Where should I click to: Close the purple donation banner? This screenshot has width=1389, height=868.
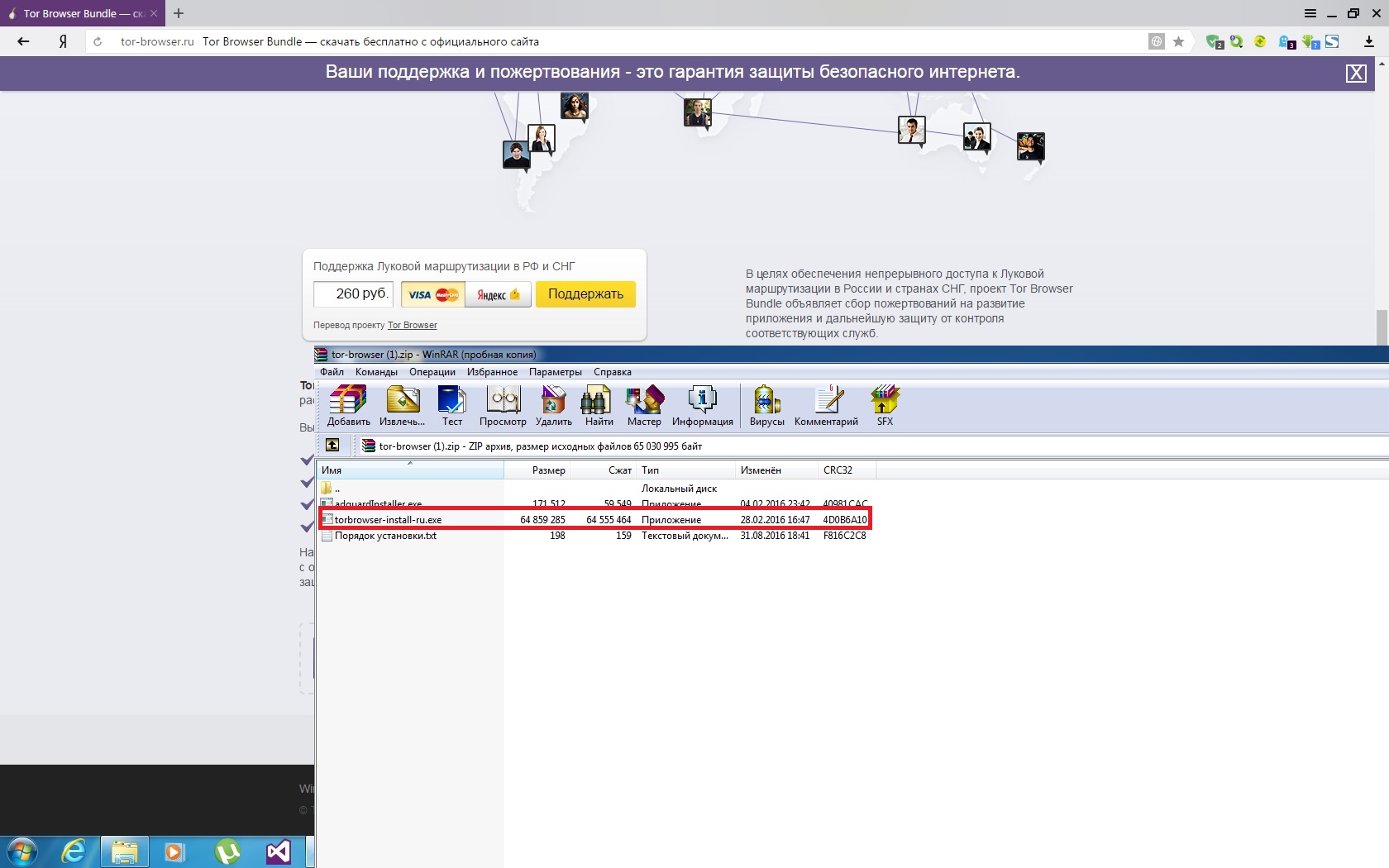(x=1356, y=74)
